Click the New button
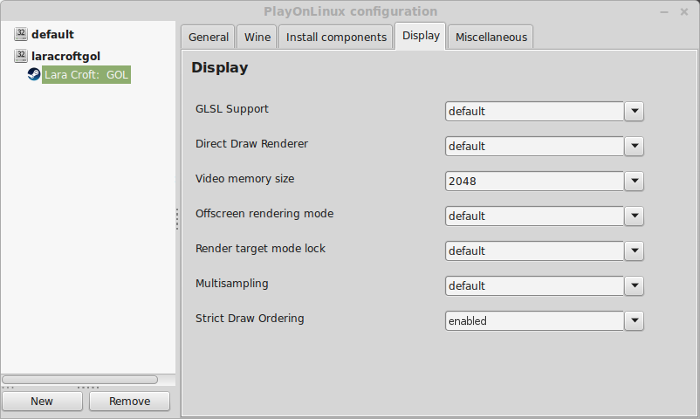Screen dimensions: 700x419 42,401
